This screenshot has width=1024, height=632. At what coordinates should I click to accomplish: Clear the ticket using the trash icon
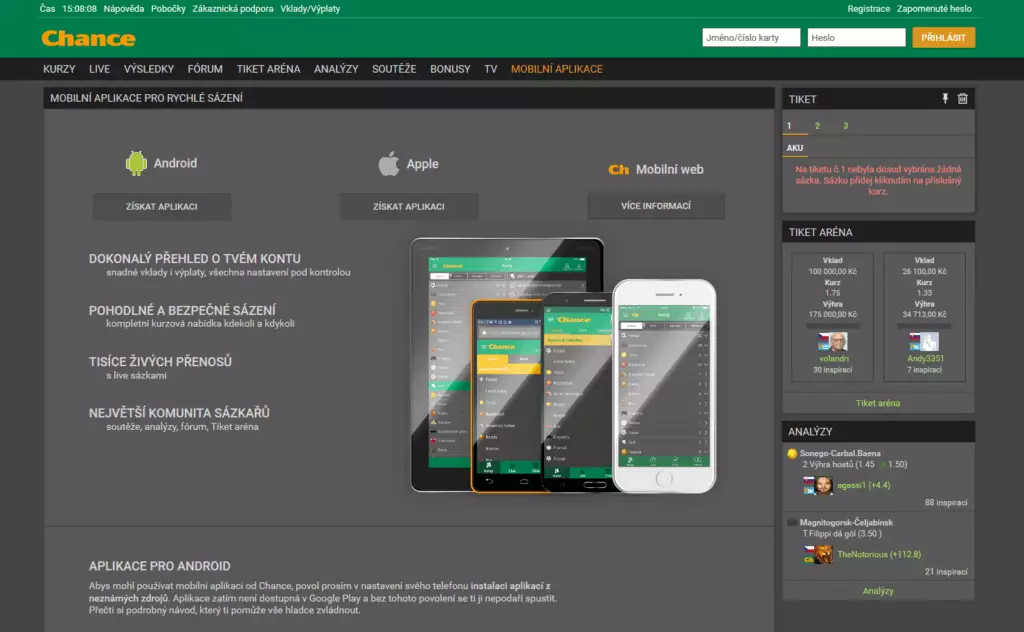(x=963, y=99)
